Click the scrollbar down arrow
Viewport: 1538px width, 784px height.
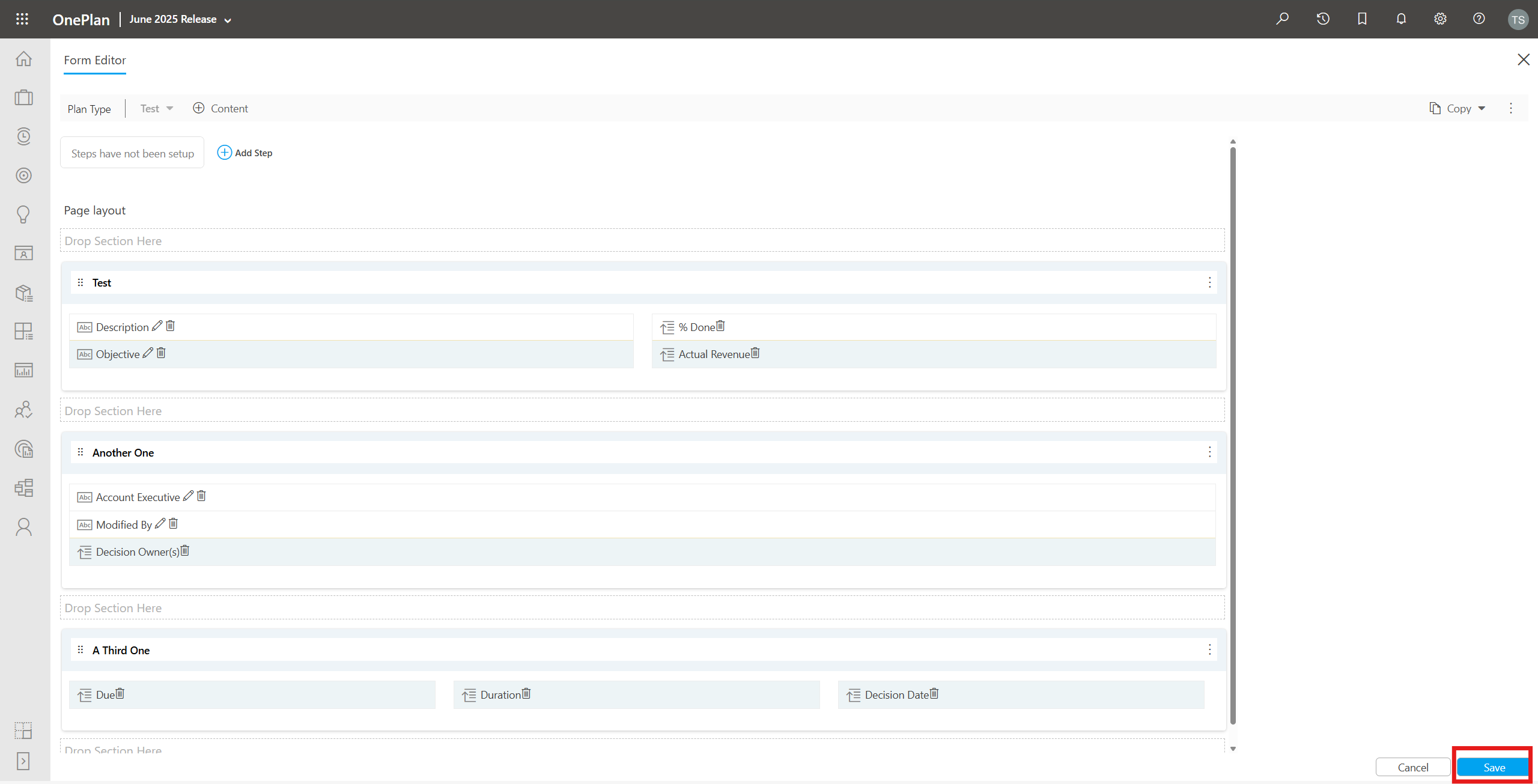coord(1233,749)
